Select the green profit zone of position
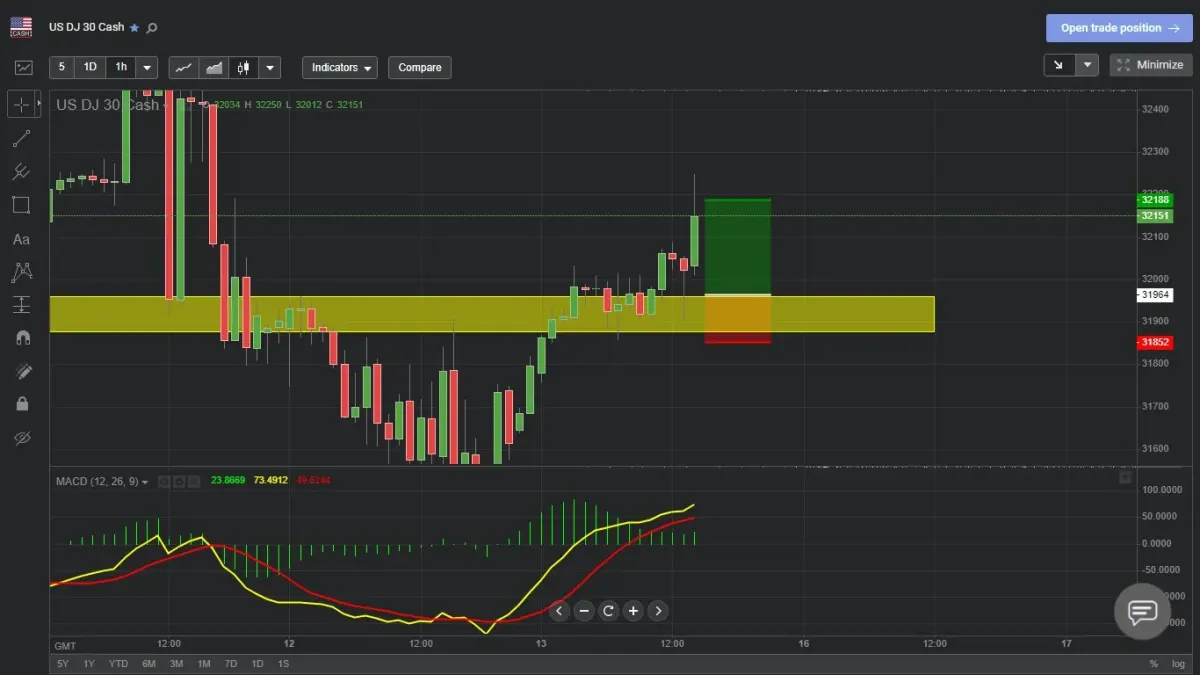 tap(738, 247)
